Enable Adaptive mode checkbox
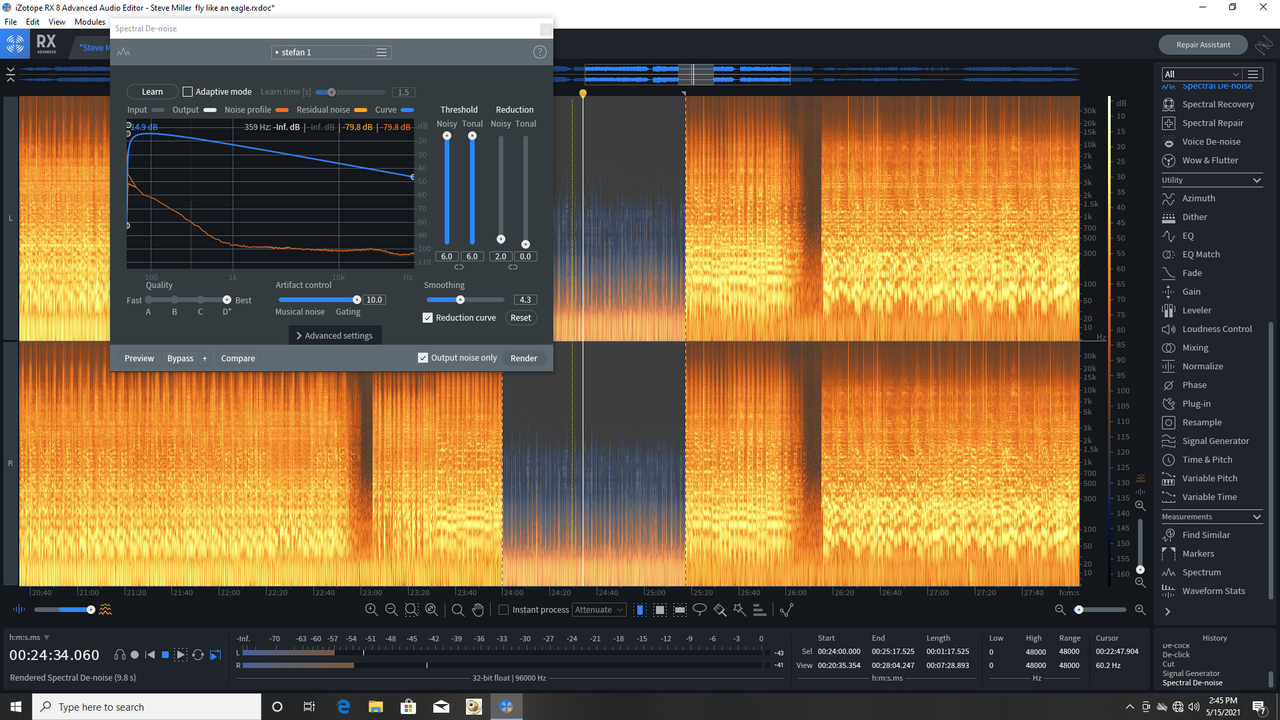 pos(187,92)
